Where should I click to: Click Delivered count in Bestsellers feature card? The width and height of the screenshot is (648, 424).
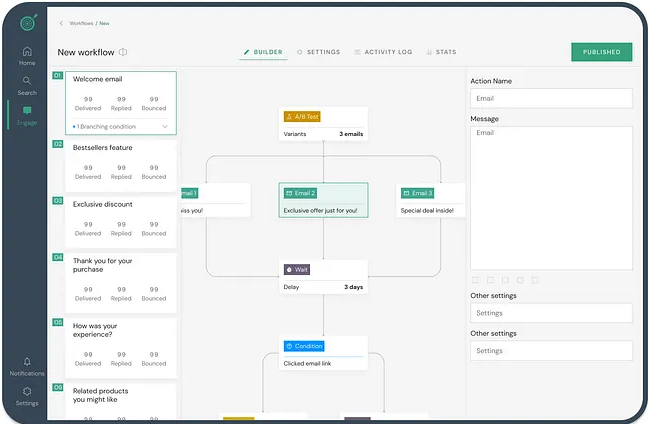click(x=88, y=168)
